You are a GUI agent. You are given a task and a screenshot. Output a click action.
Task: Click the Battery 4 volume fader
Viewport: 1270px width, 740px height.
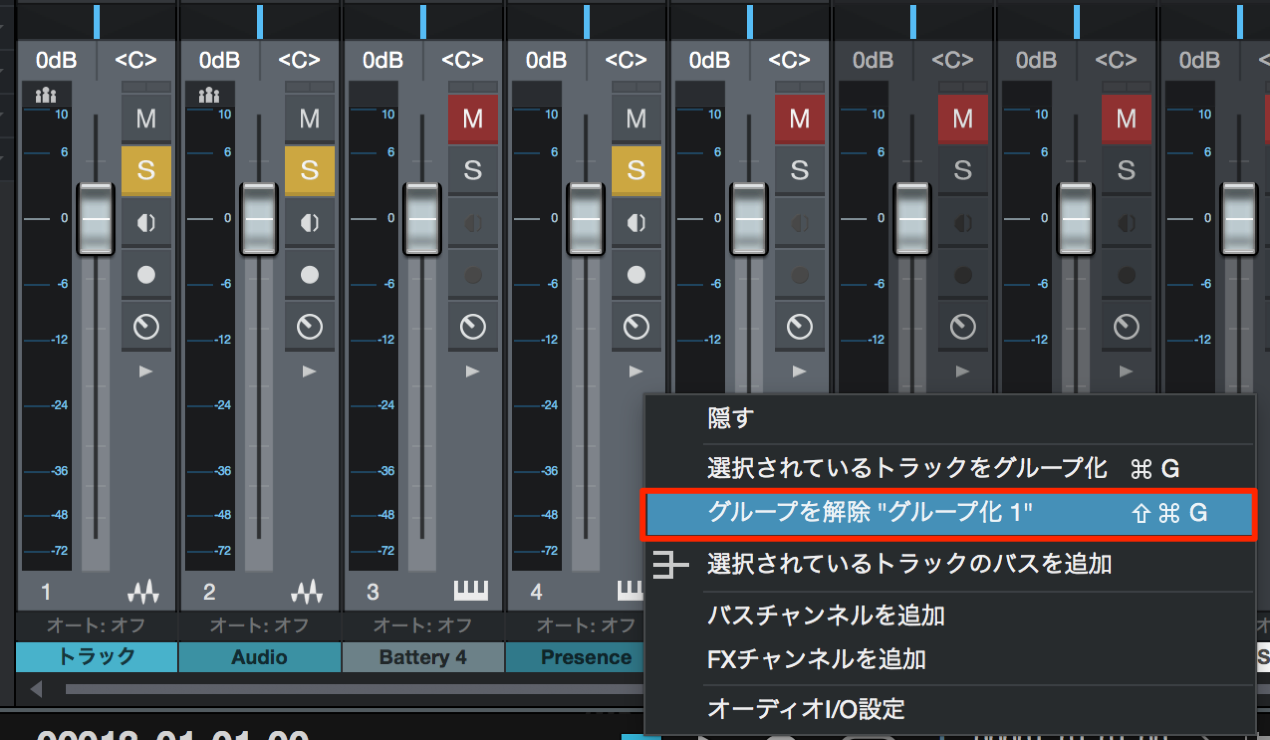coord(423,218)
